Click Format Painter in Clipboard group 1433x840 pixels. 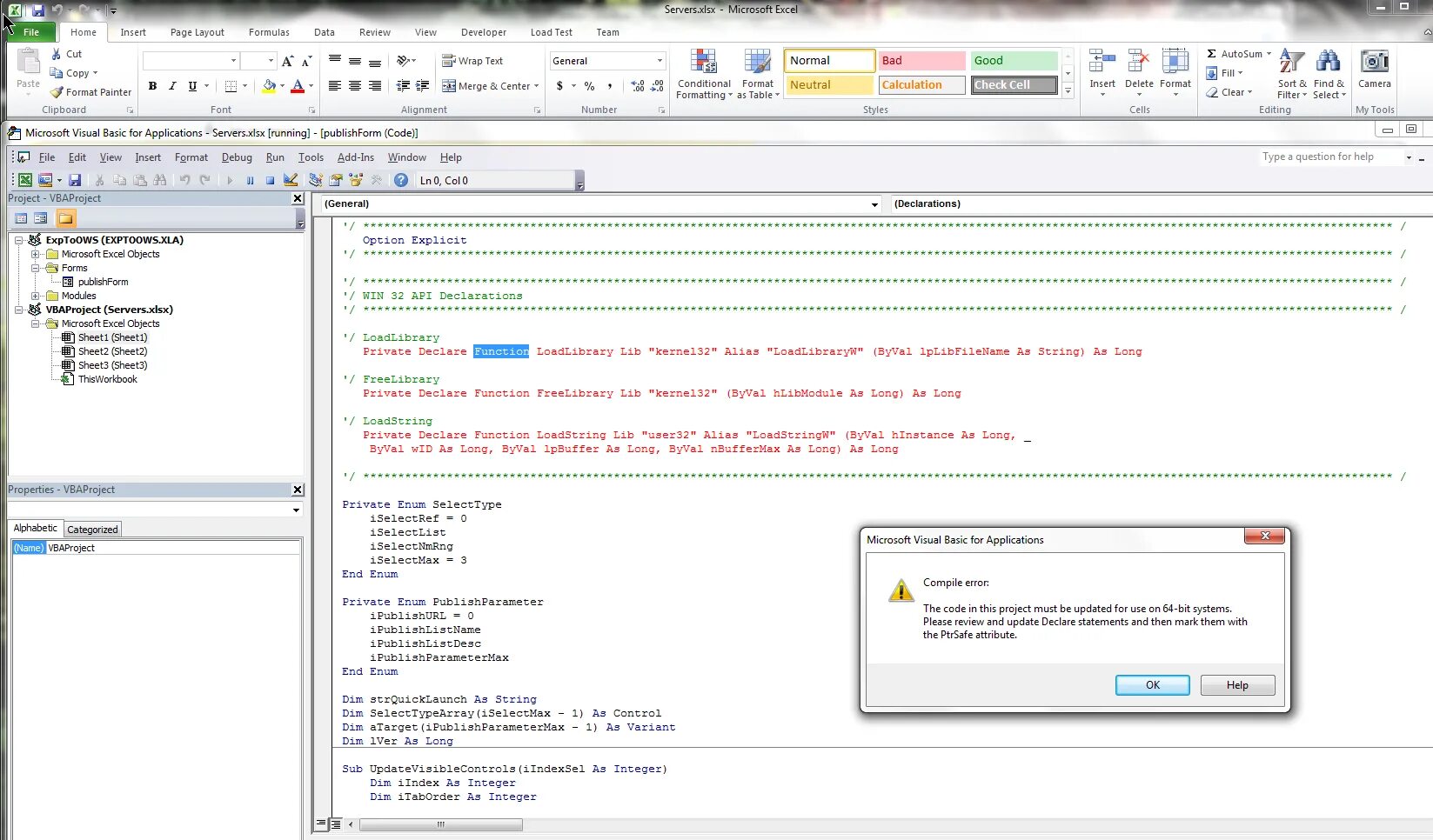(x=90, y=92)
